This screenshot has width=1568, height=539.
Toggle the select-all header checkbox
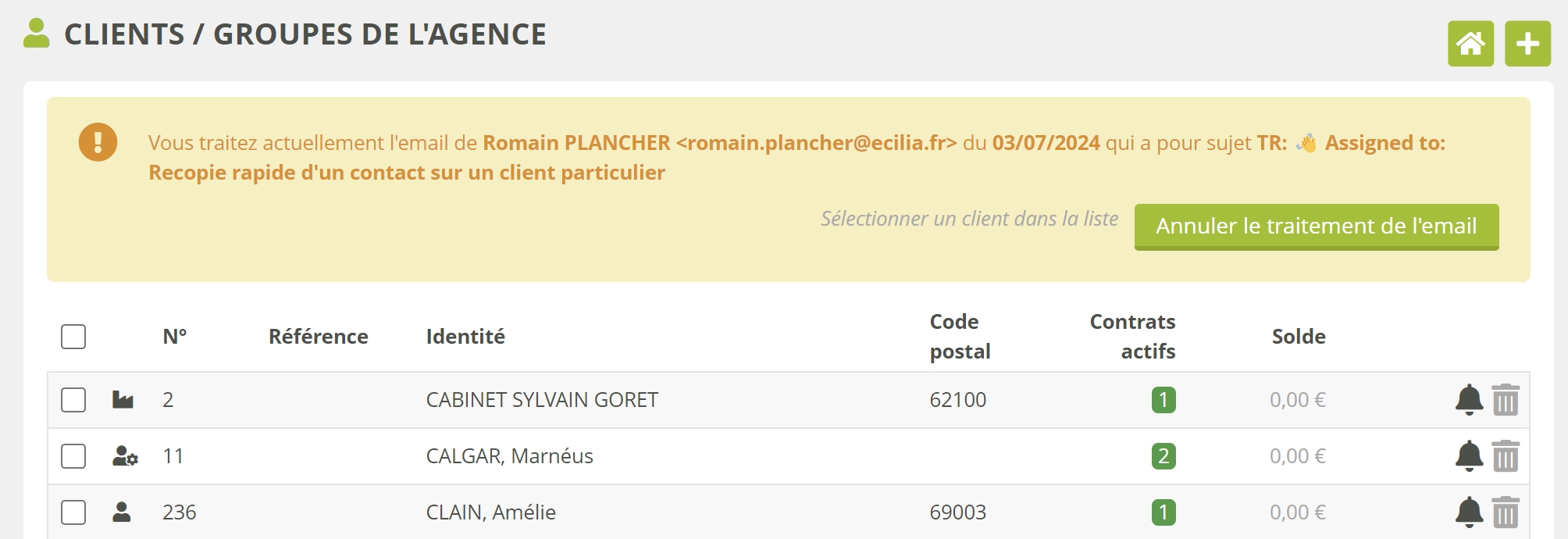point(73,337)
